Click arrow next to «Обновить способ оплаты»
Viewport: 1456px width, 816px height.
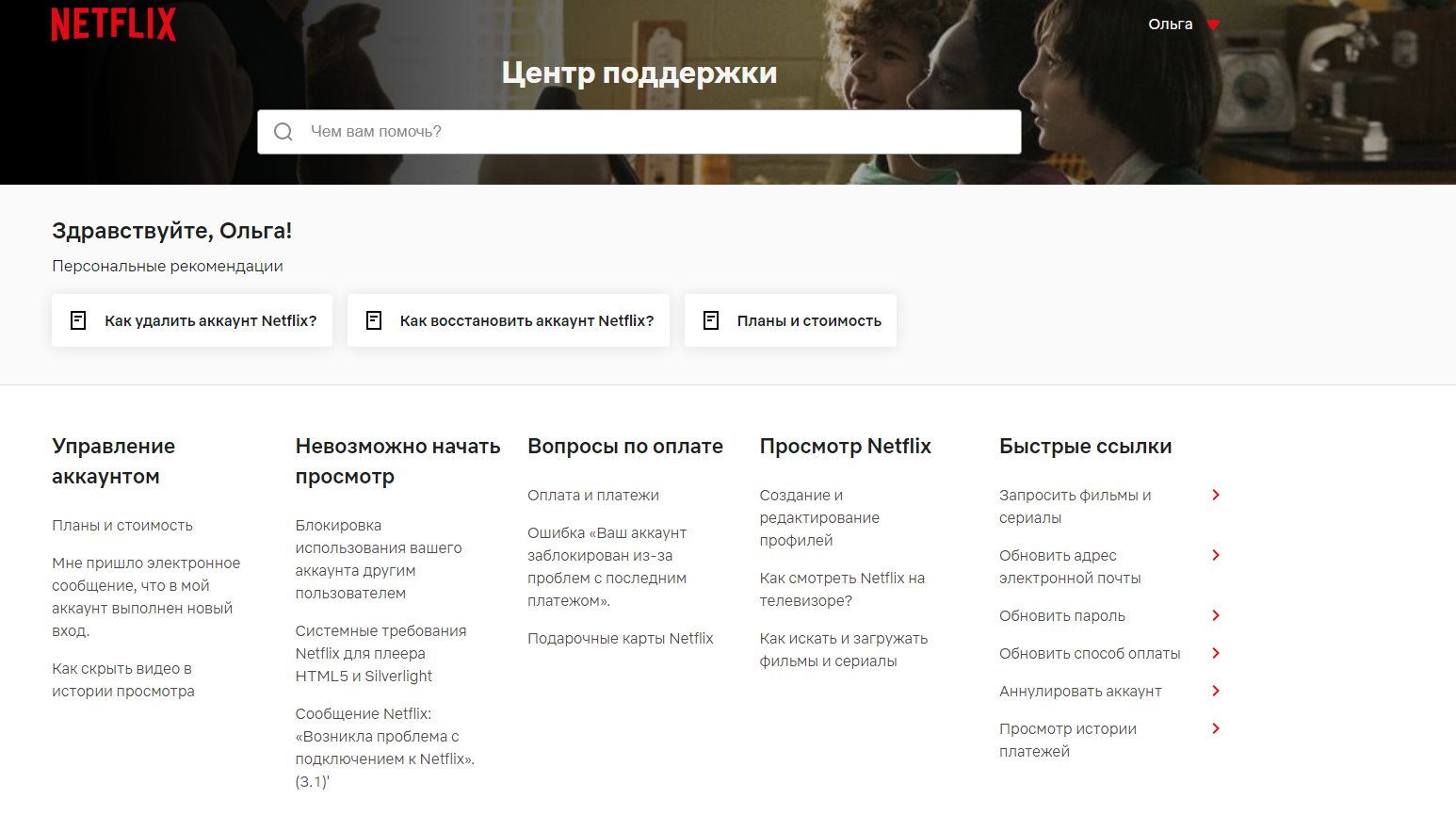click(1216, 653)
